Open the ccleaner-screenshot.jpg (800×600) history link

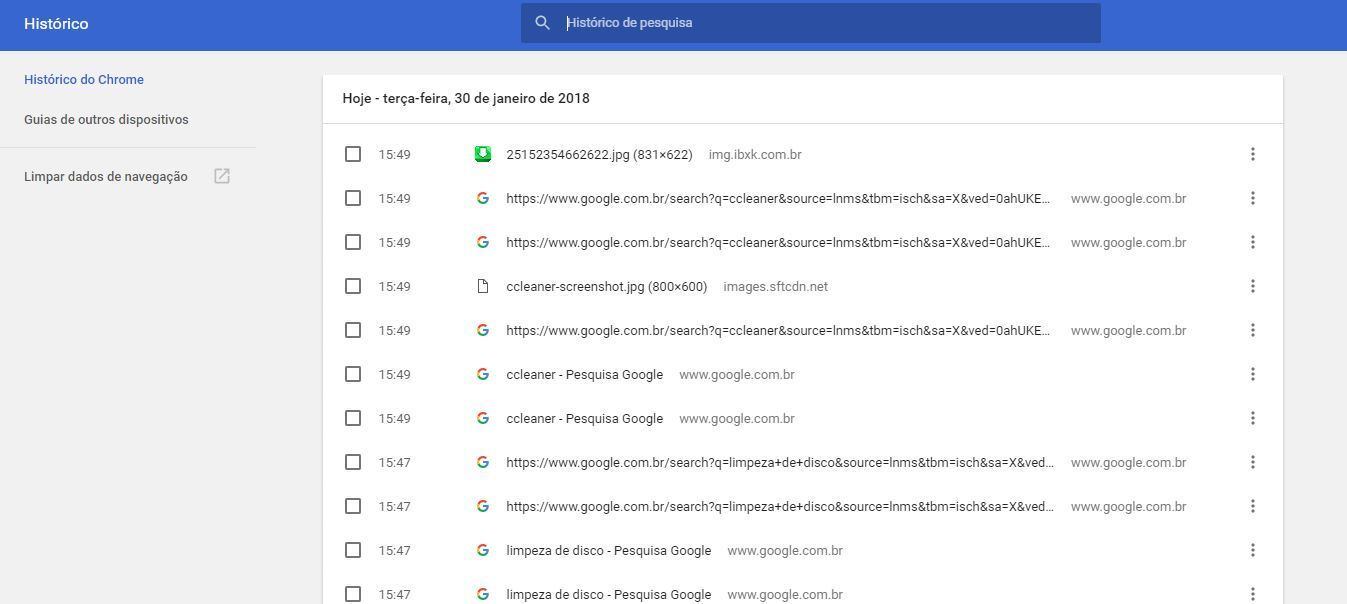pos(606,286)
